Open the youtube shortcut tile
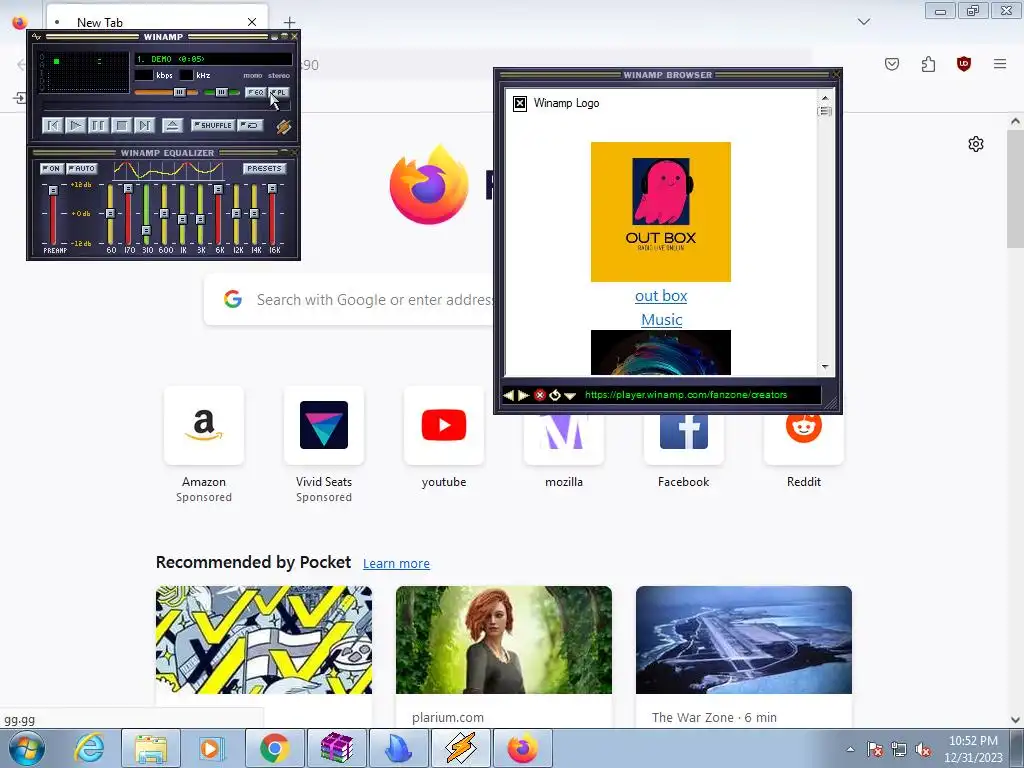The height and width of the screenshot is (768, 1024). click(x=444, y=425)
